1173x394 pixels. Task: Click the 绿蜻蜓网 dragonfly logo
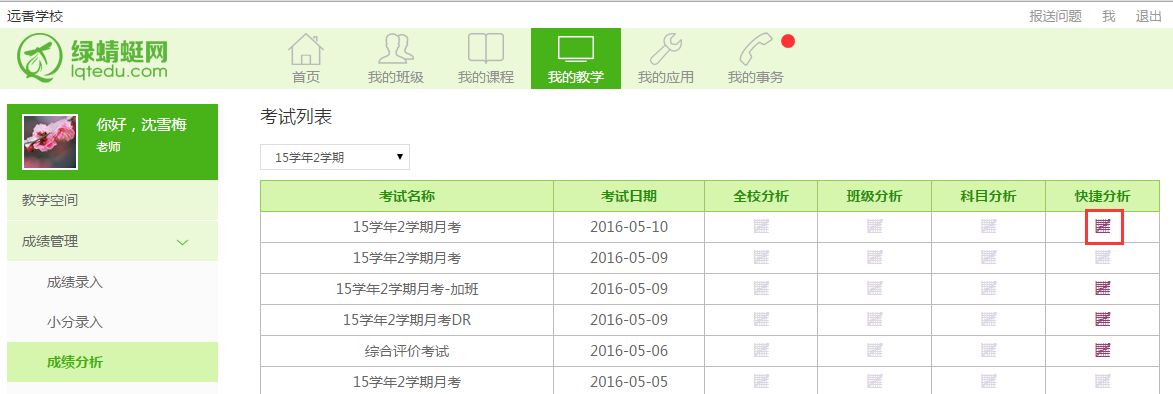click(93, 57)
